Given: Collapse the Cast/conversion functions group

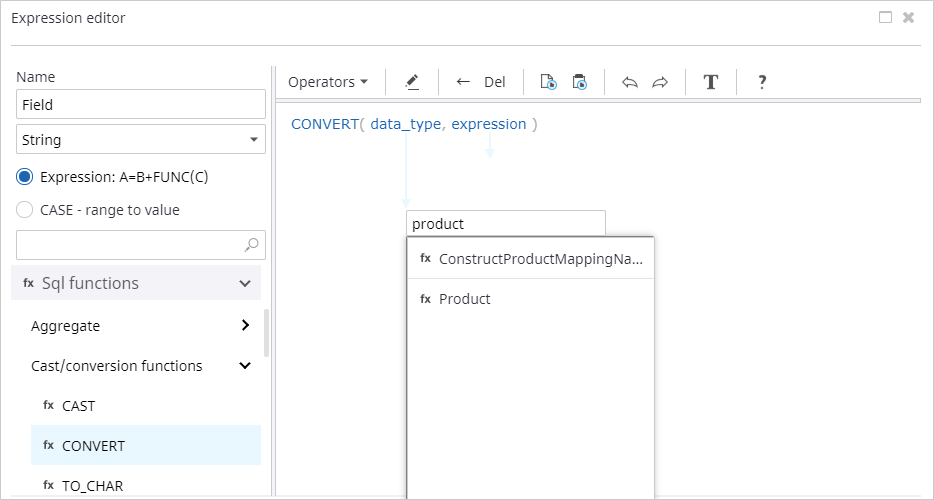Looking at the screenshot, I should click(245, 366).
